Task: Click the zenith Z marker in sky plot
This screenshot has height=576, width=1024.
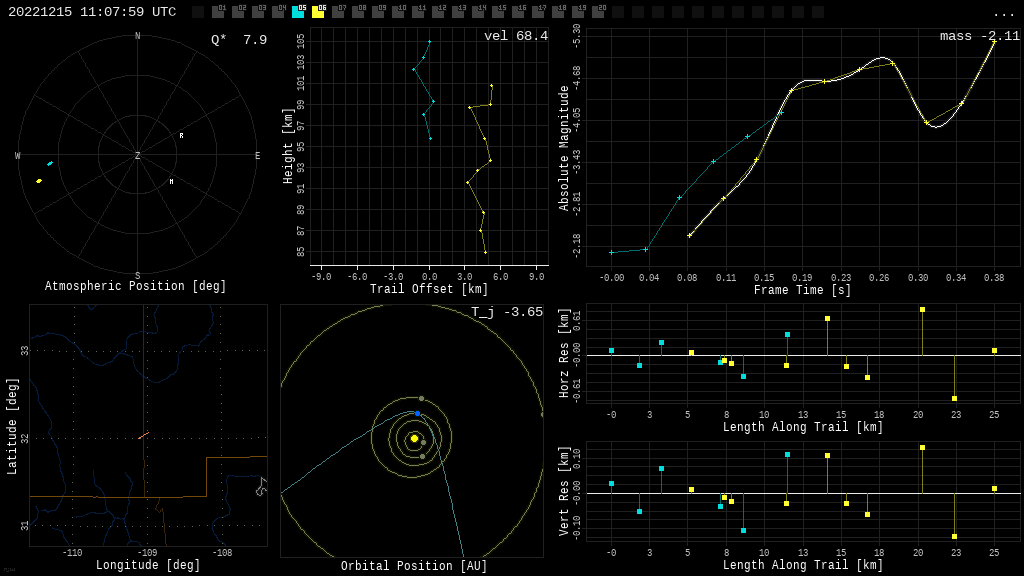Action: (x=138, y=156)
